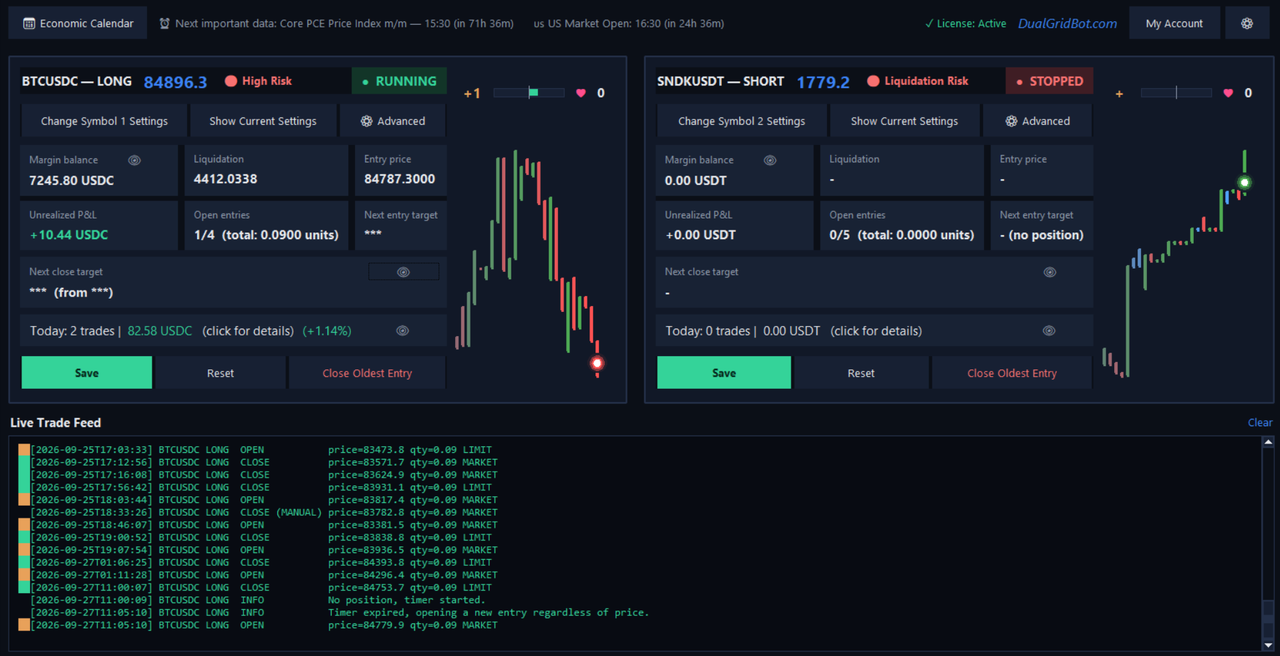The height and width of the screenshot is (656, 1280).
Task: Reset BTCUSDC settings
Action: tap(220, 373)
